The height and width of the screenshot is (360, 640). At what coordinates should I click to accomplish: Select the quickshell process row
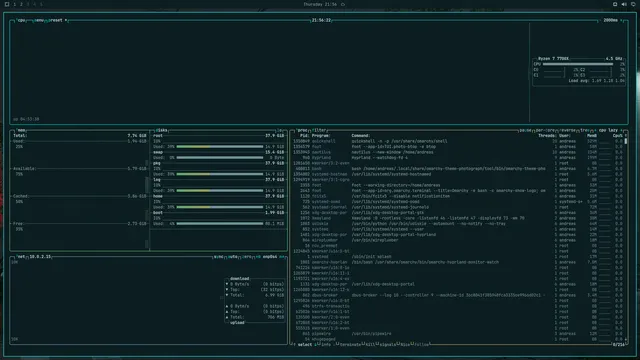click(458, 141)
